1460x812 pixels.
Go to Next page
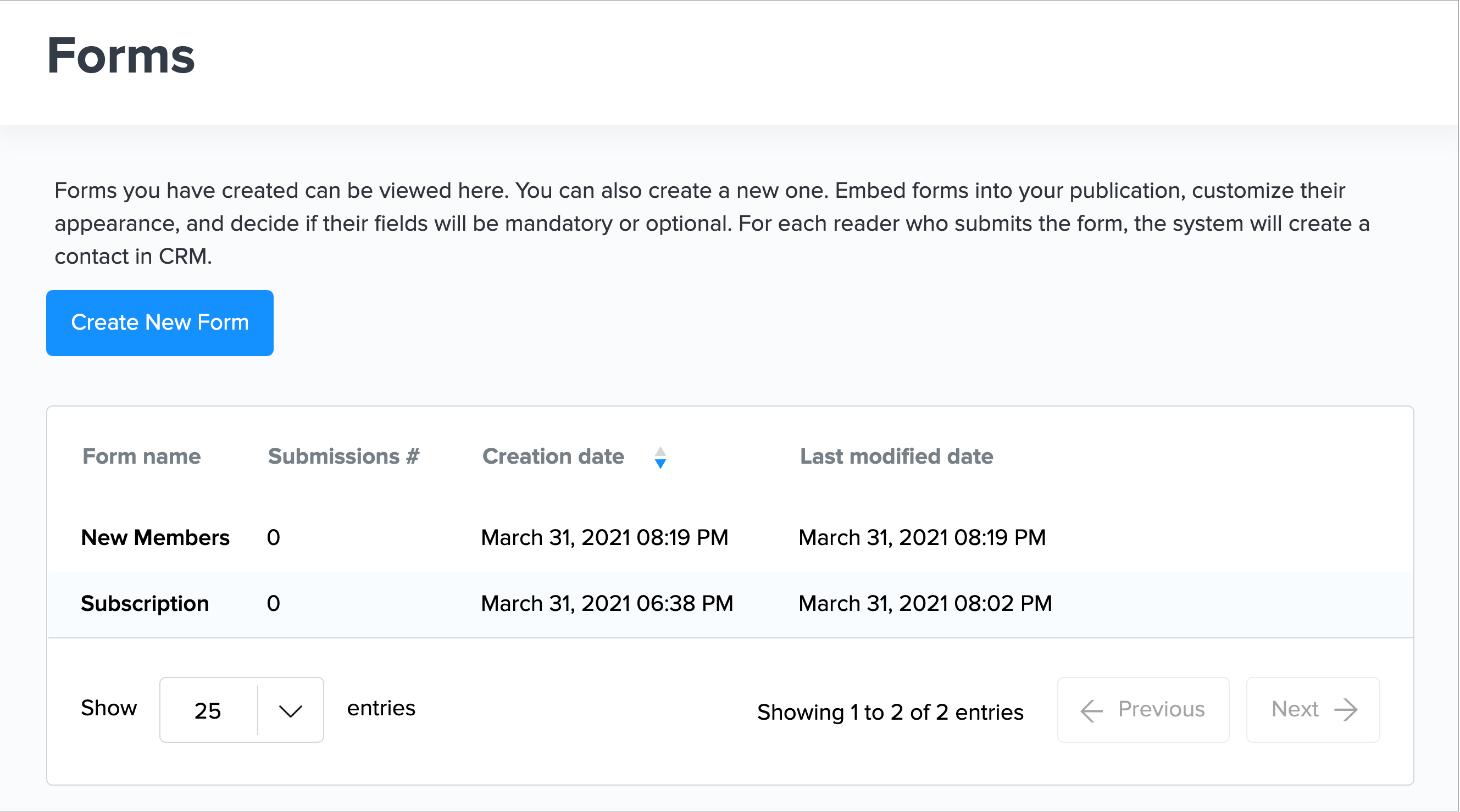click(x=1313, y=709)
